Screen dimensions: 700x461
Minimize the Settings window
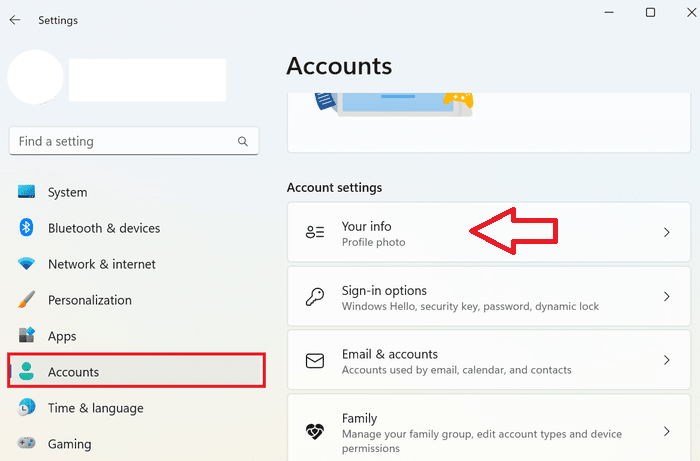click(609, 12)
